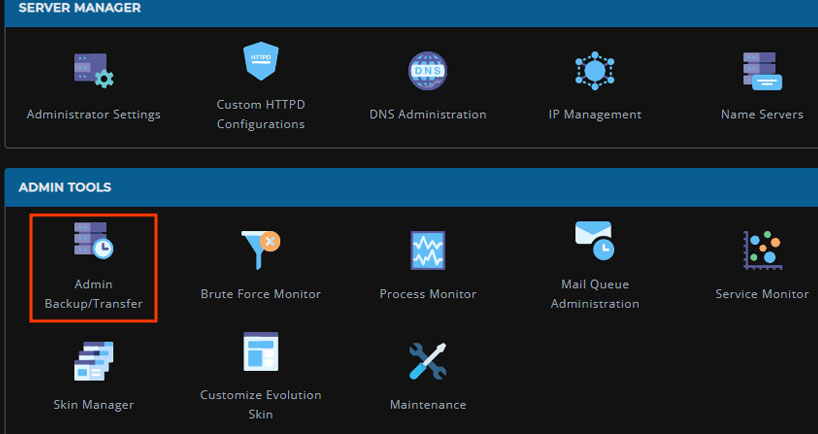
Task: Click the IP Management label
Action: (595, 114)
